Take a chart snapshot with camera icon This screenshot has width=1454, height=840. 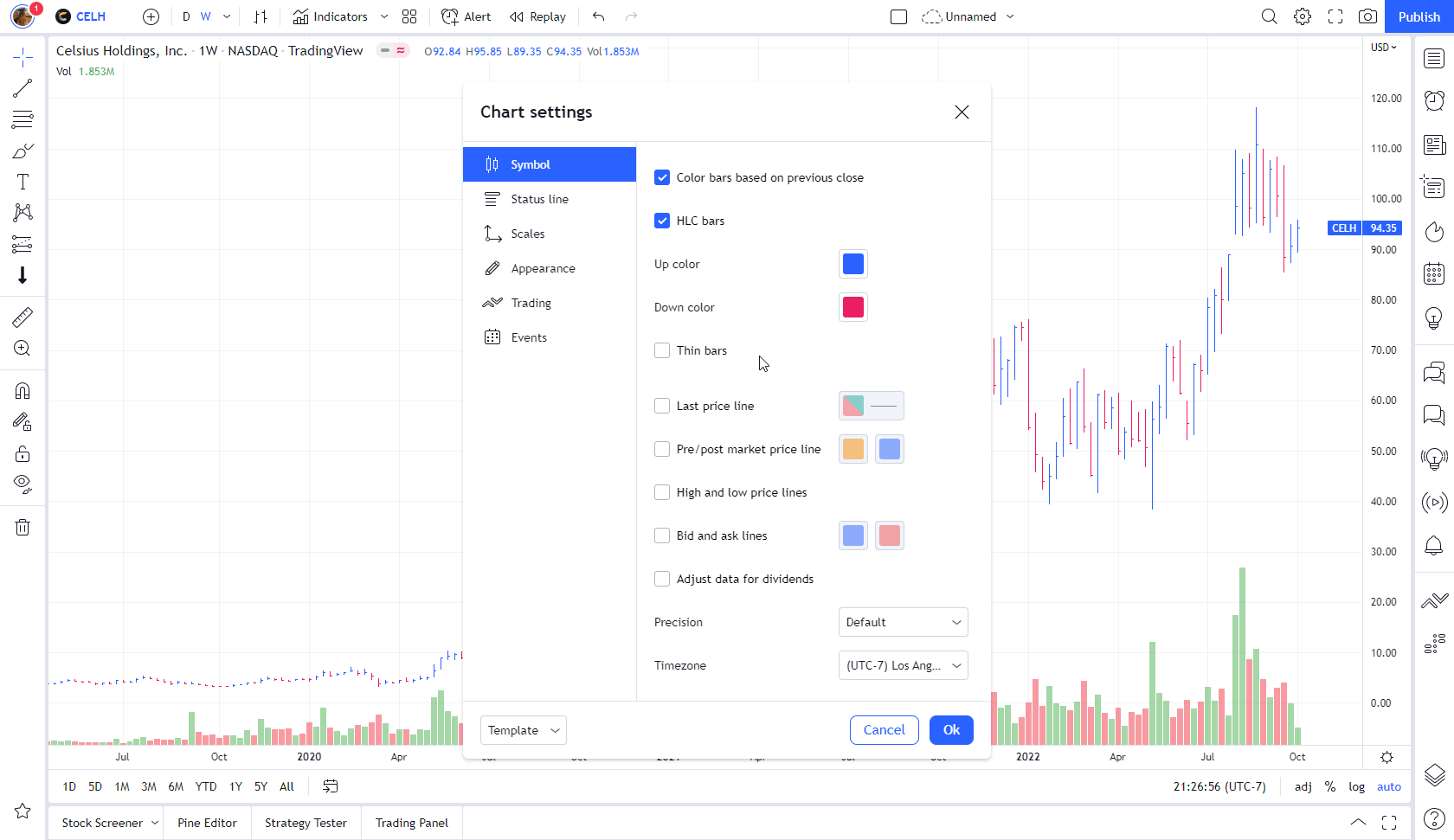[1367, 16]
